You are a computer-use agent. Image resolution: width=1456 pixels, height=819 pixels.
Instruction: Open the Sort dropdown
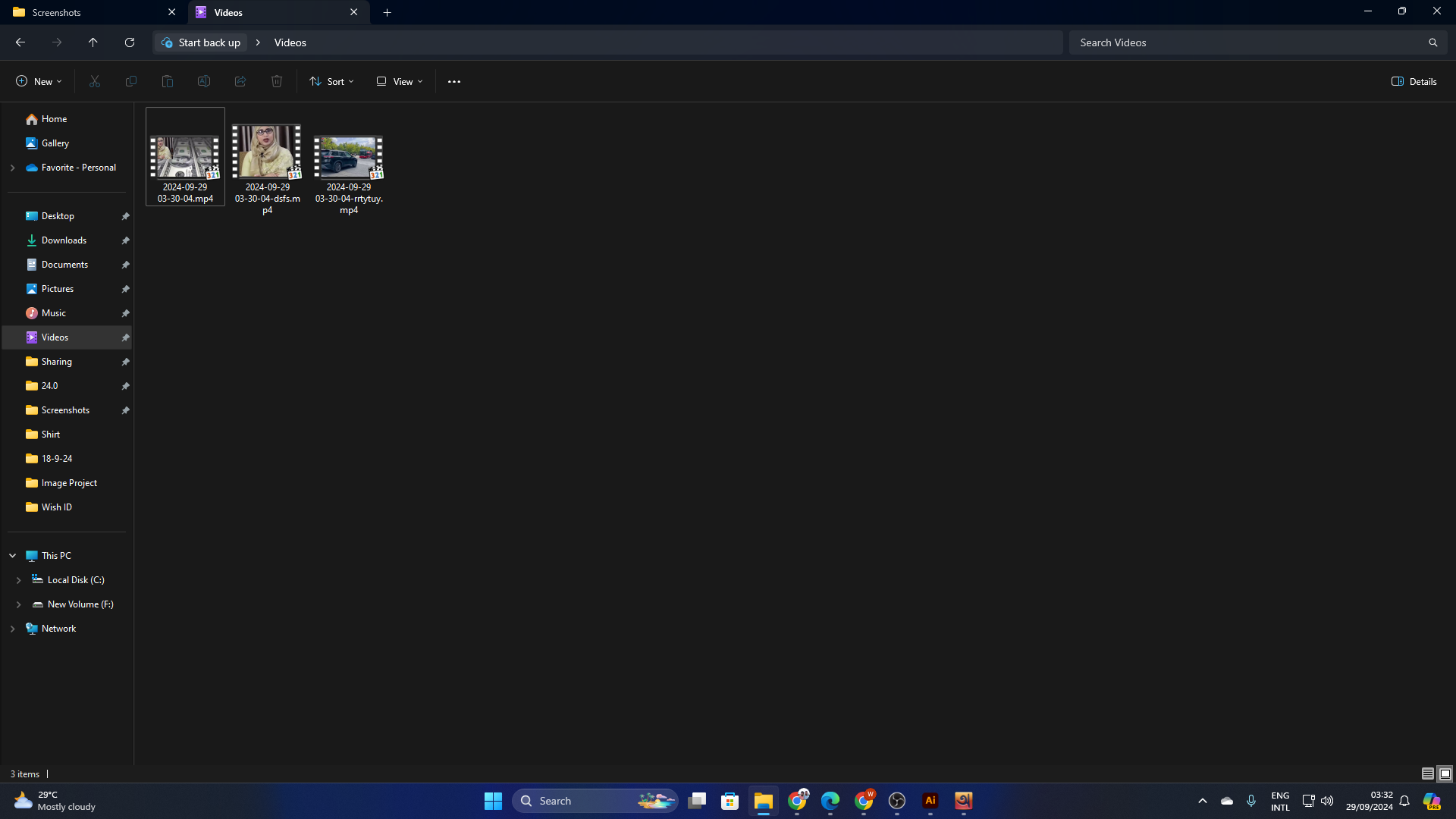pyautogui.click(x=331, y=81)
